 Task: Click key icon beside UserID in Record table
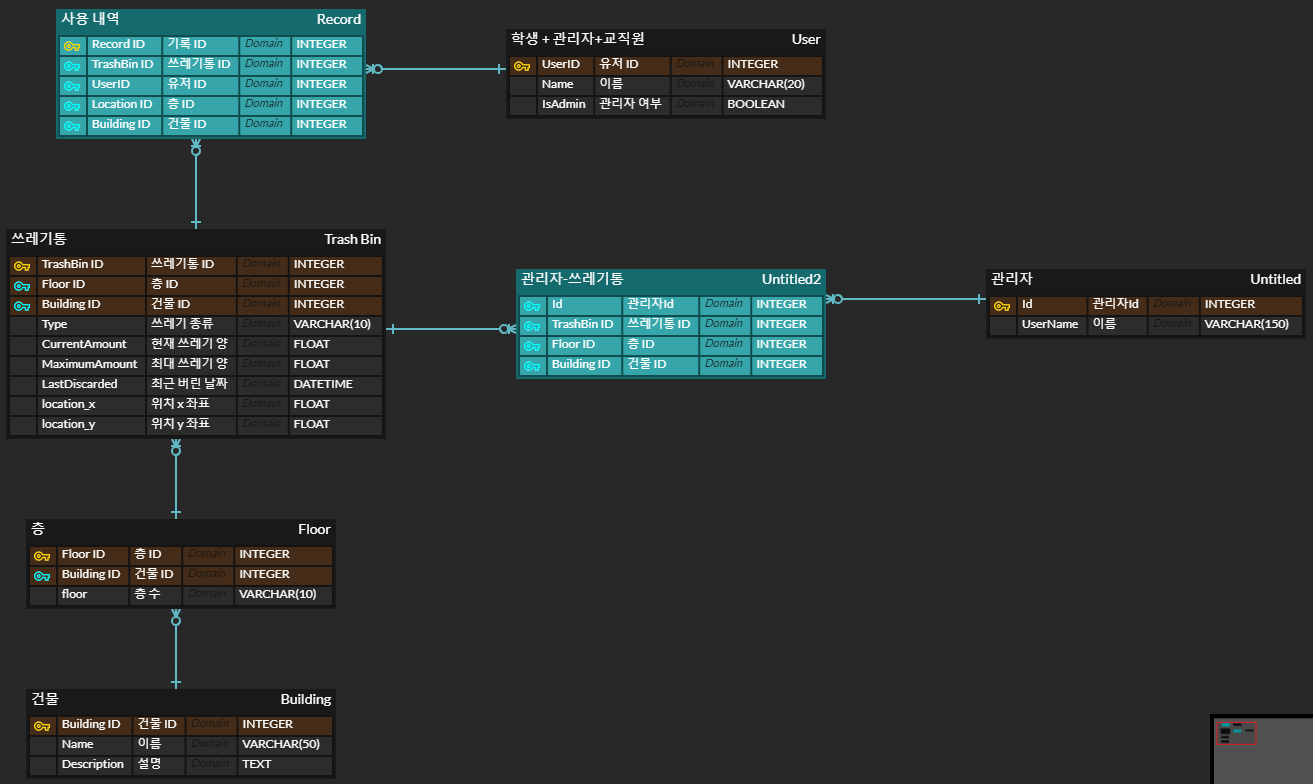point(71,86)
